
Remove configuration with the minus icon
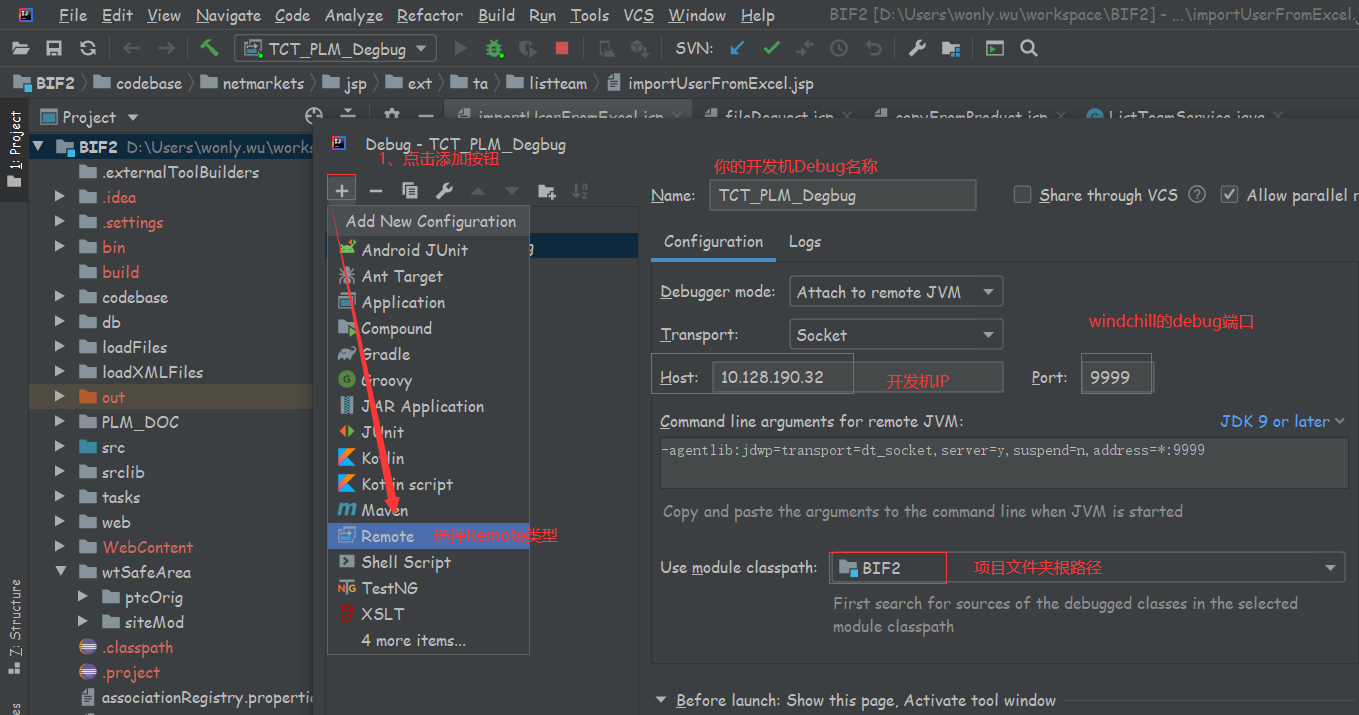374,188
